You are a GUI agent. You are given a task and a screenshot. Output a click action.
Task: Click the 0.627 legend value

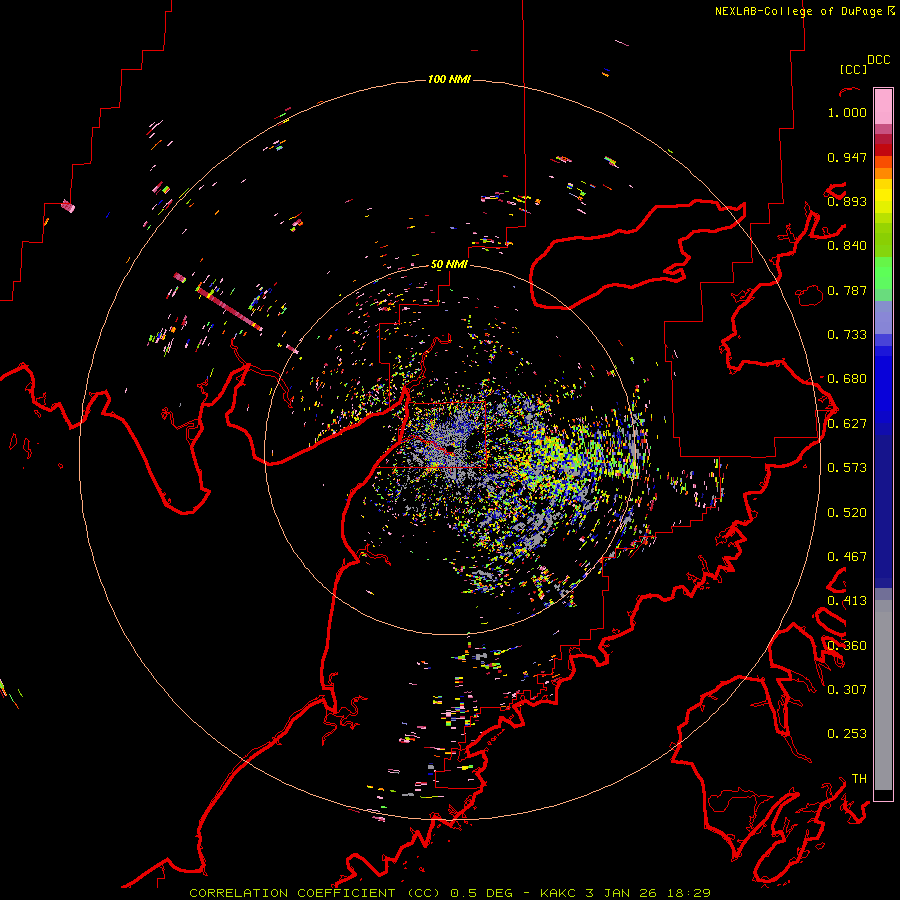pos(847,424)
